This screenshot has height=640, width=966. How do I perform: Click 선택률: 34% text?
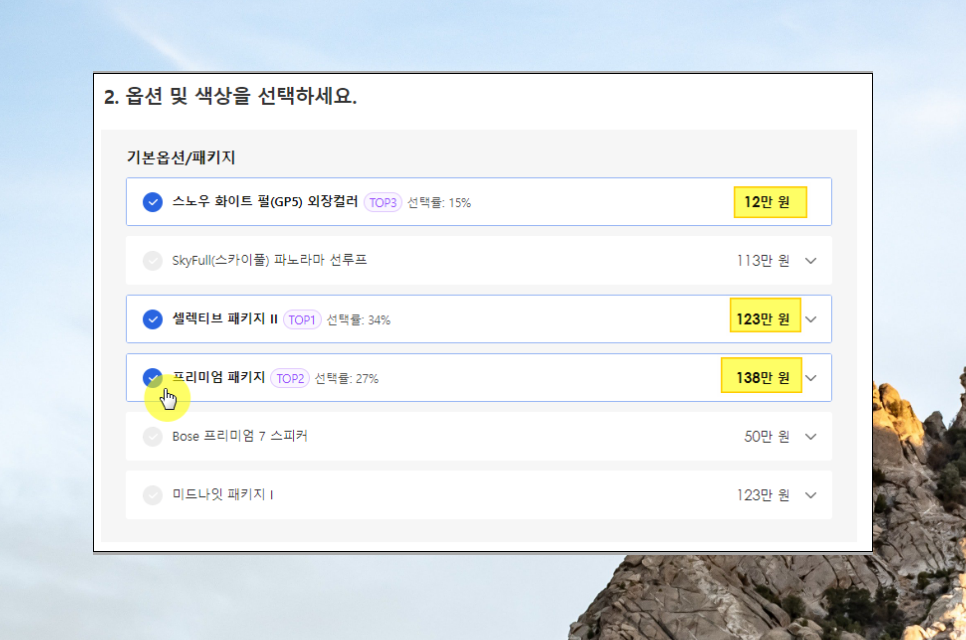[x=358, y=320]
